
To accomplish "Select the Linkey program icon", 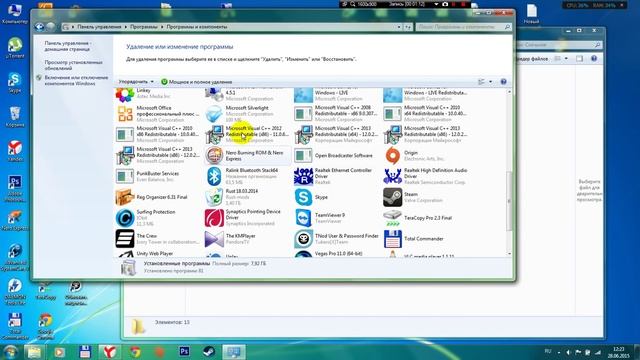I will pos(125,95).
